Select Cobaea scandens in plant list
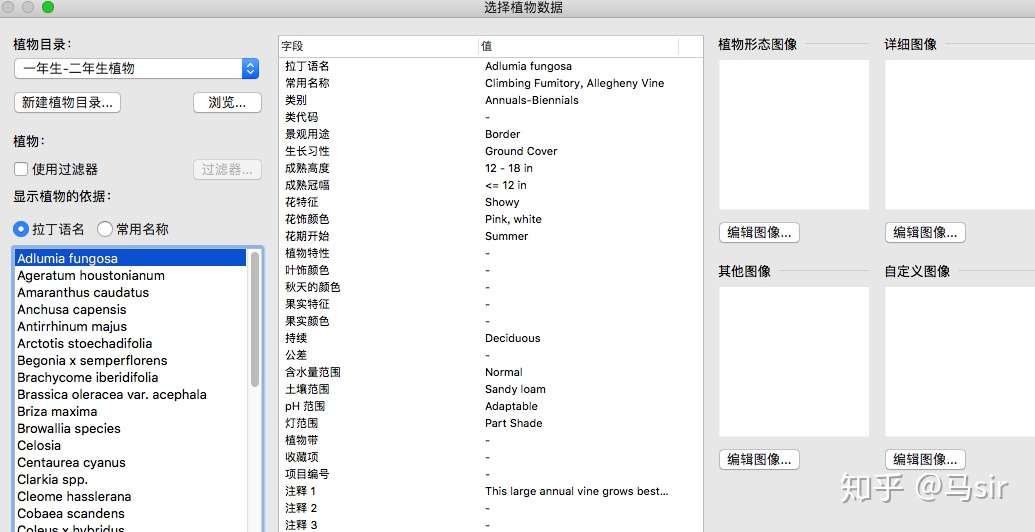 [131, 514]
